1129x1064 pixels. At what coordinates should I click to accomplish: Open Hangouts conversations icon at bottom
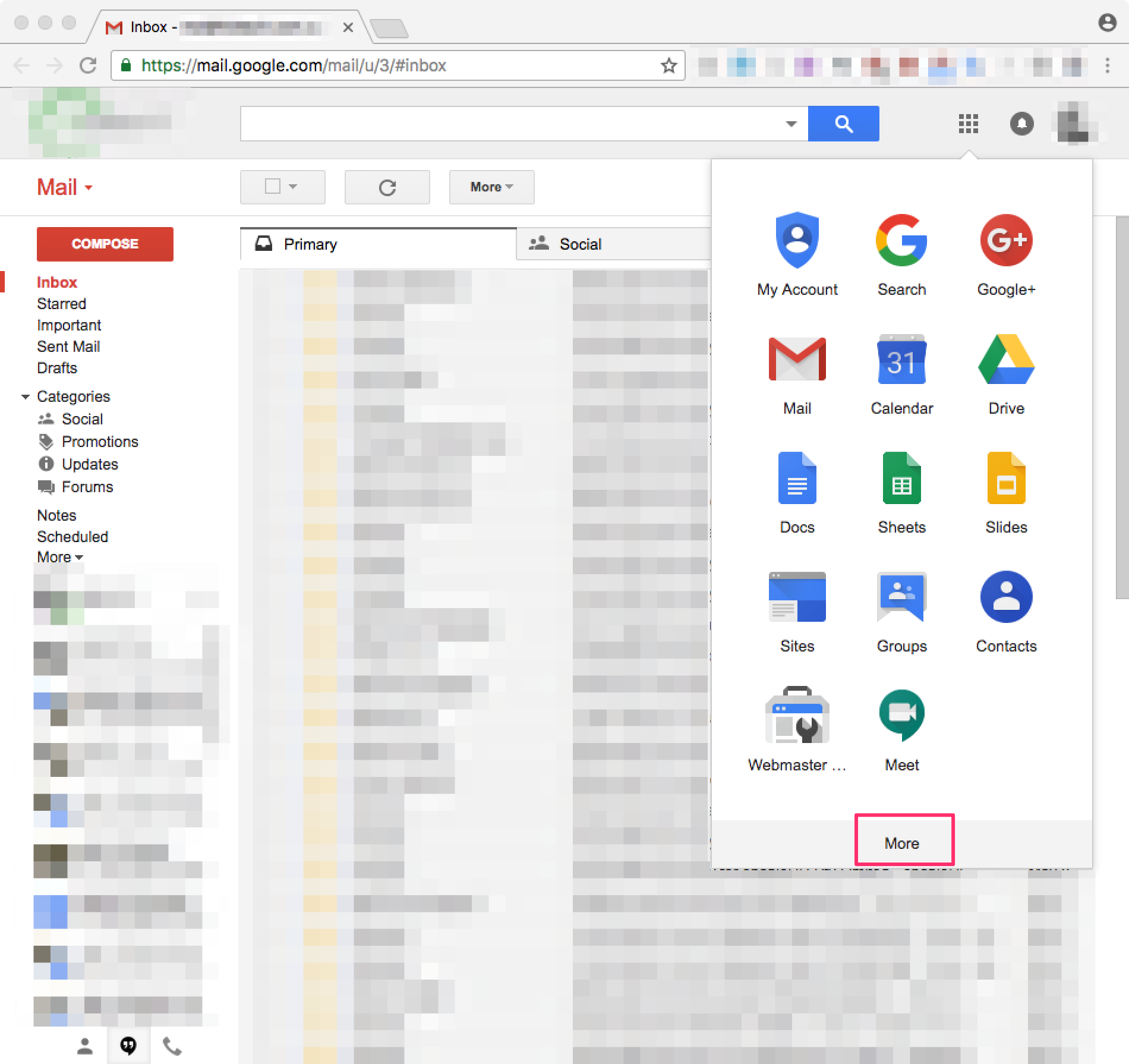128,1045
